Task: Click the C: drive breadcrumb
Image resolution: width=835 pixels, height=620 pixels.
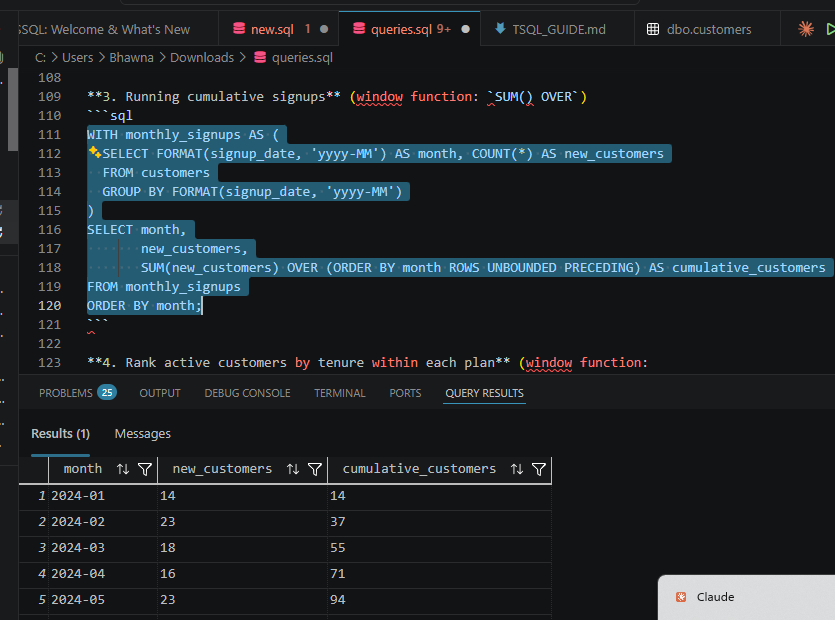Action: [40, 58]
